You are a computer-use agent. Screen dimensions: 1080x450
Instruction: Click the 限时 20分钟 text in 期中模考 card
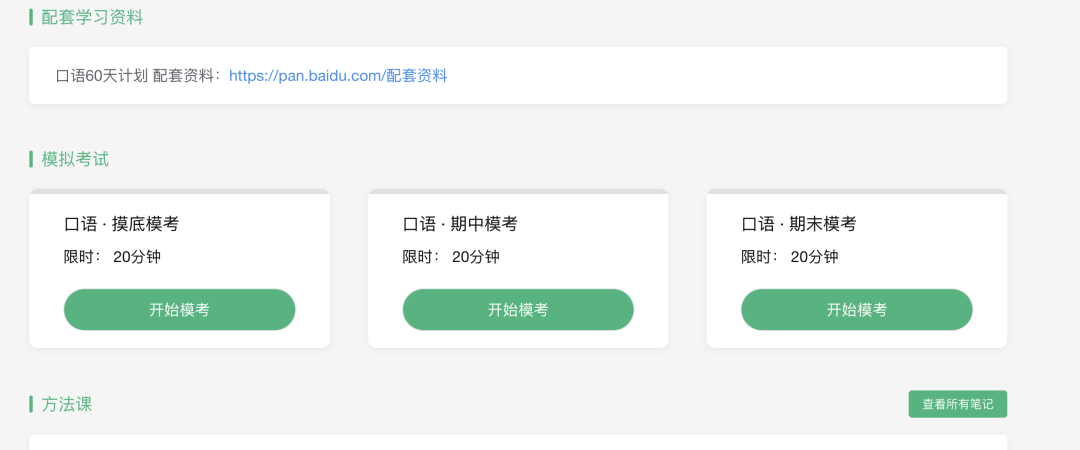(451, 257)
